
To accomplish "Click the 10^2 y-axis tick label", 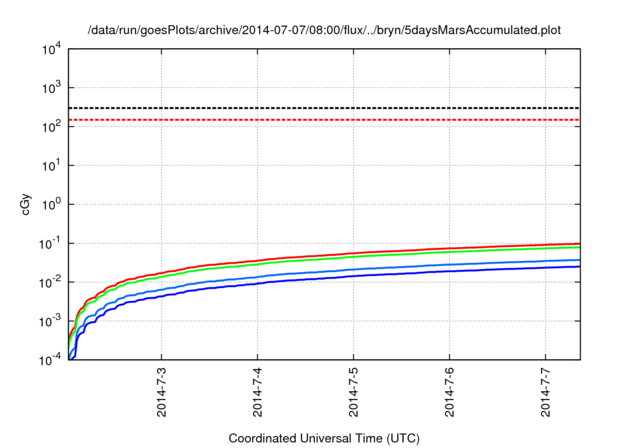I will click(x=51, y=126).
